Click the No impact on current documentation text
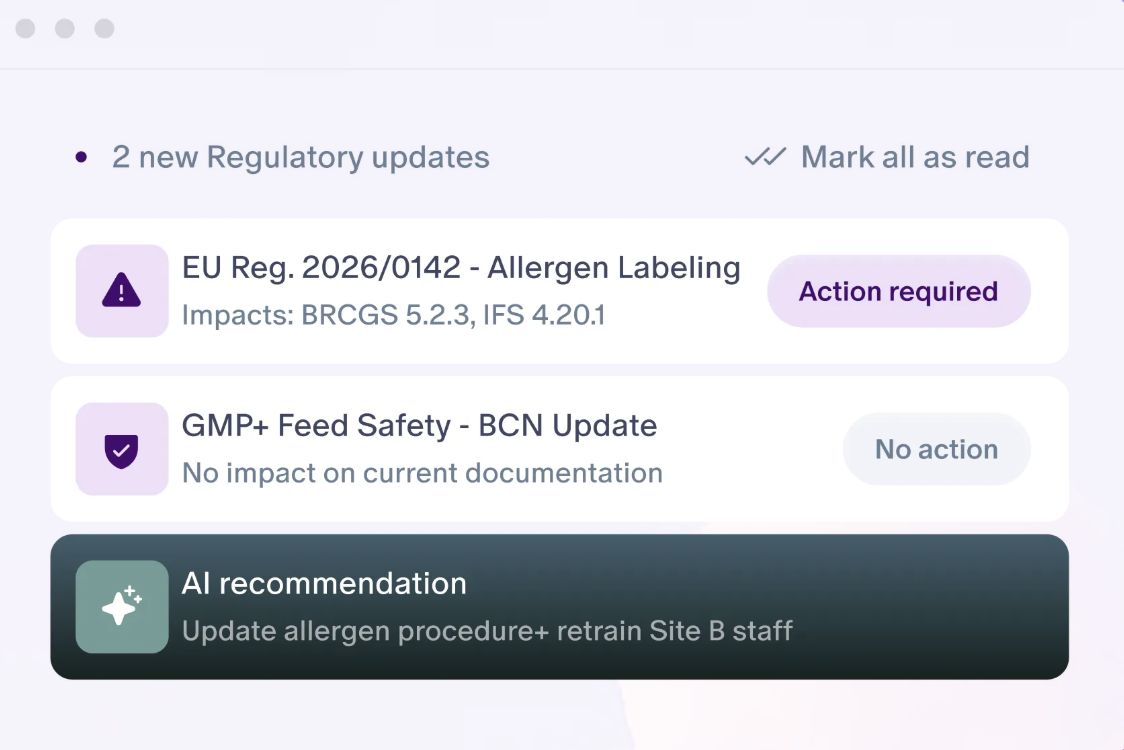 pyautogui.click(x=422, y=473)
